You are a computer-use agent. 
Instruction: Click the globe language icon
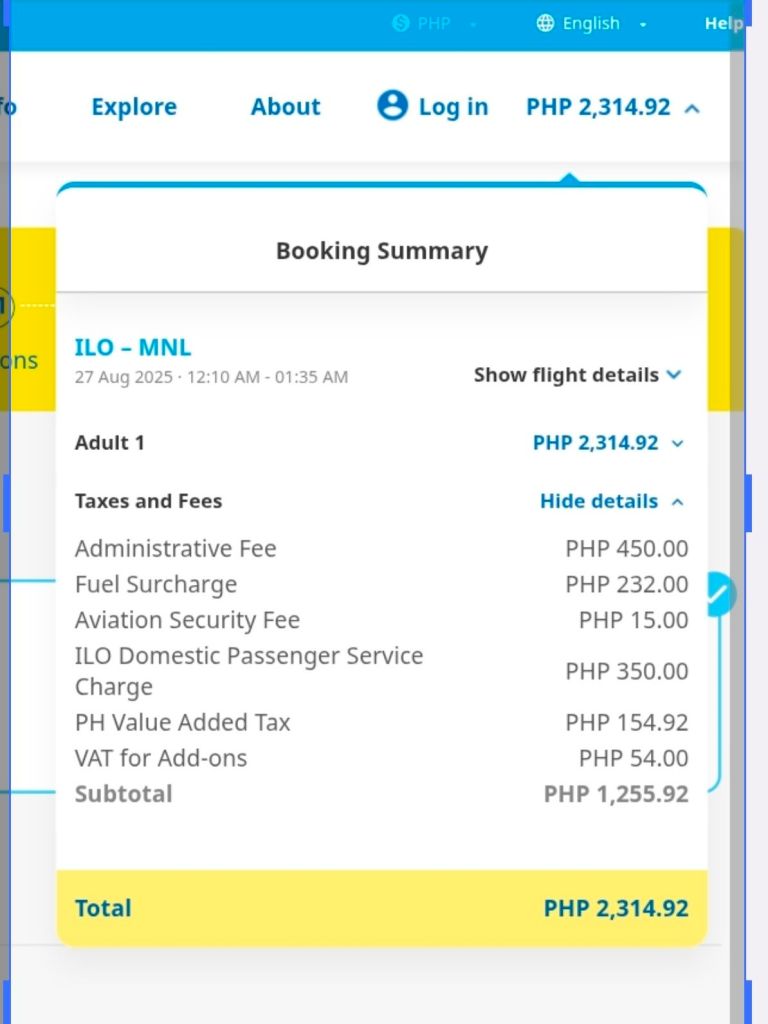pyautogui.click(x=545, y=23)
